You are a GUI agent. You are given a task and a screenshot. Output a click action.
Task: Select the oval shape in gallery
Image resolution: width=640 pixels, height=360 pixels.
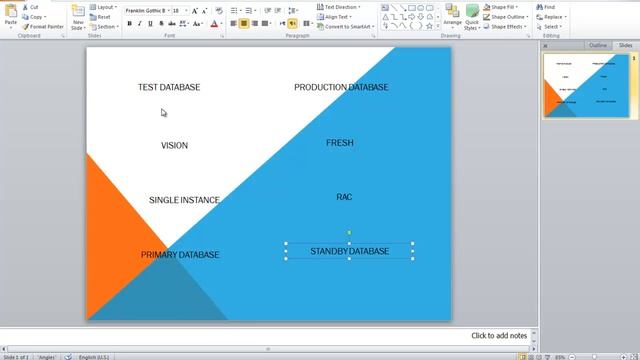click(420, 8)
